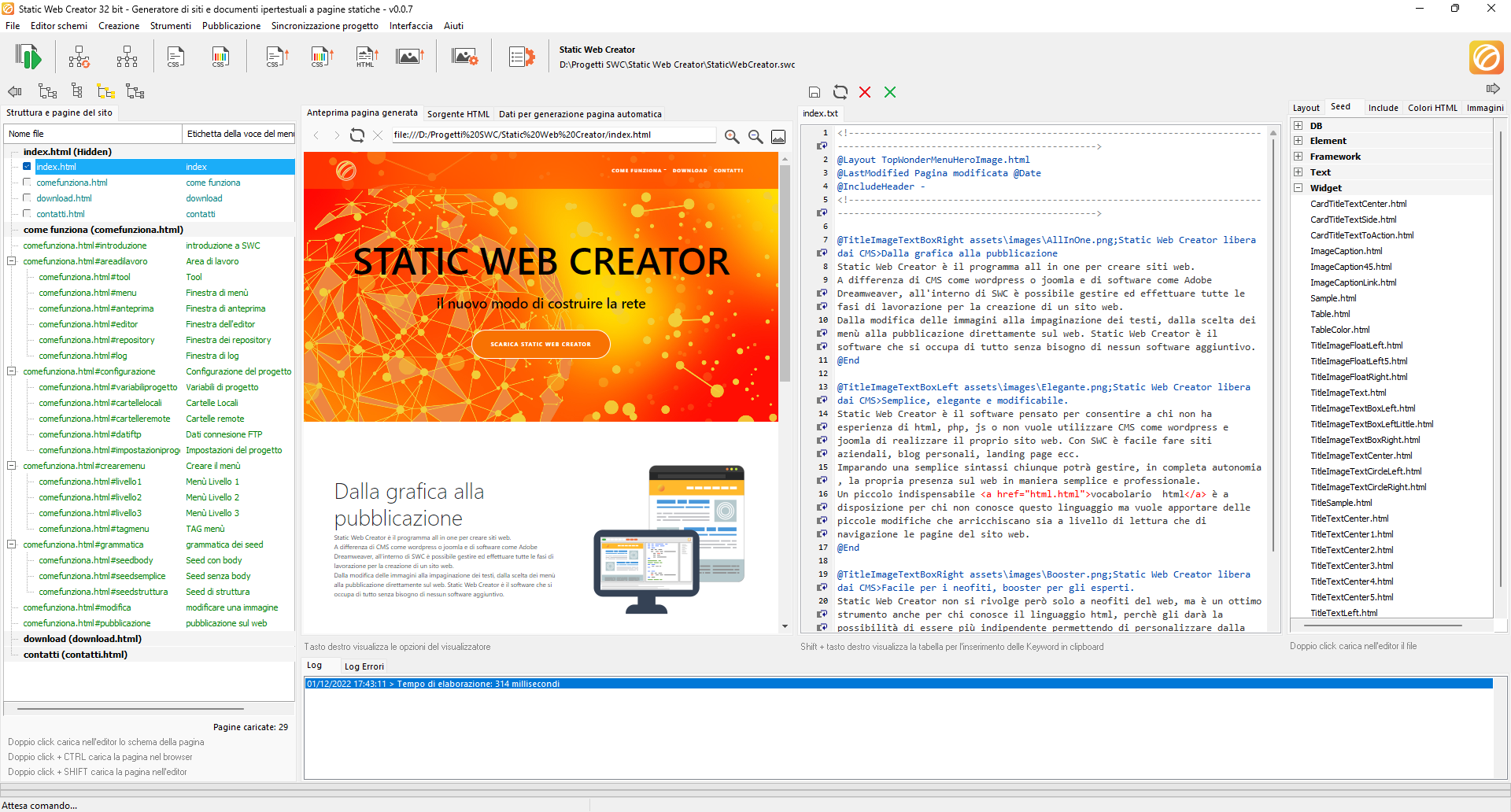This screenshot has width=1511, height=812.
Task: Reload the page preview
Action: click(357, 135)
